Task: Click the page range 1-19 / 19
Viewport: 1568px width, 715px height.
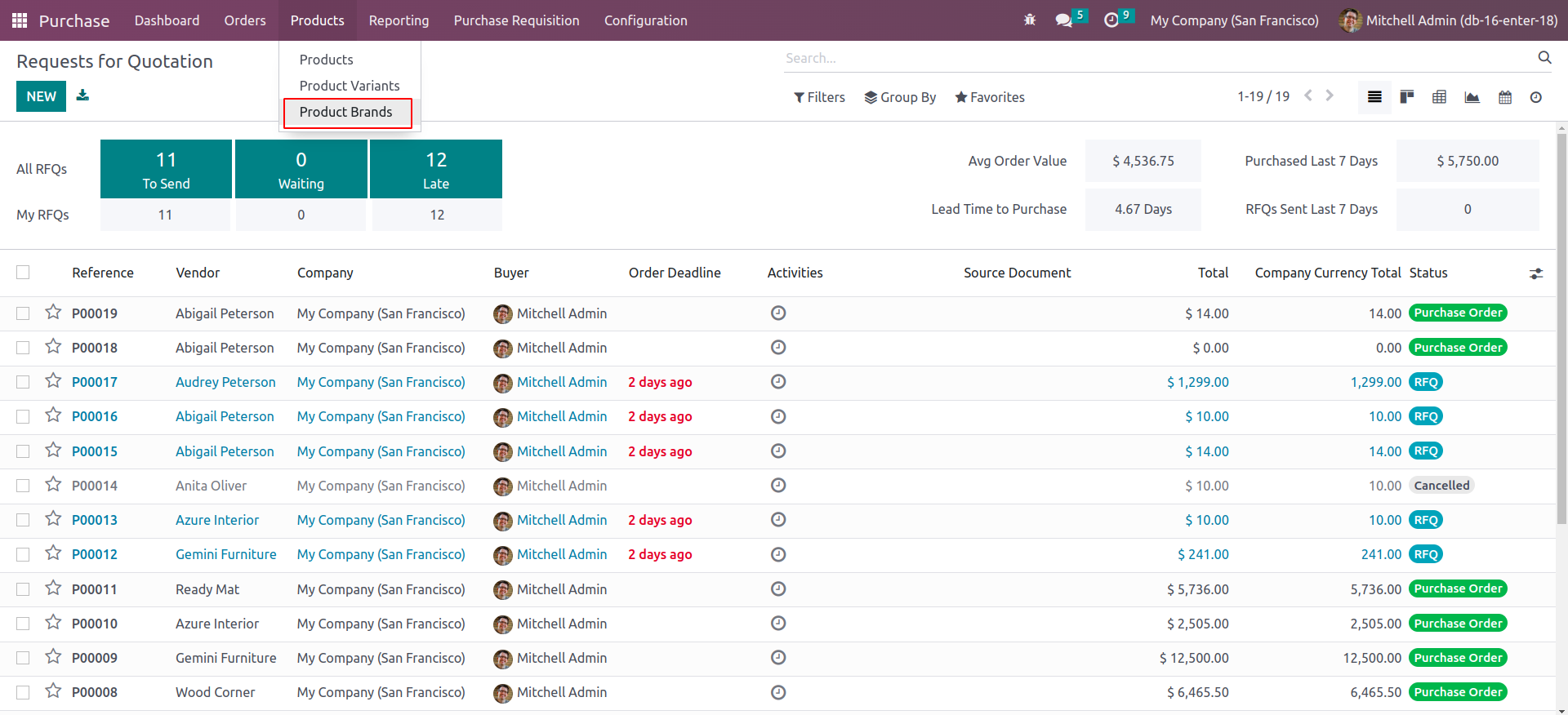Action: click(1263, 96)
